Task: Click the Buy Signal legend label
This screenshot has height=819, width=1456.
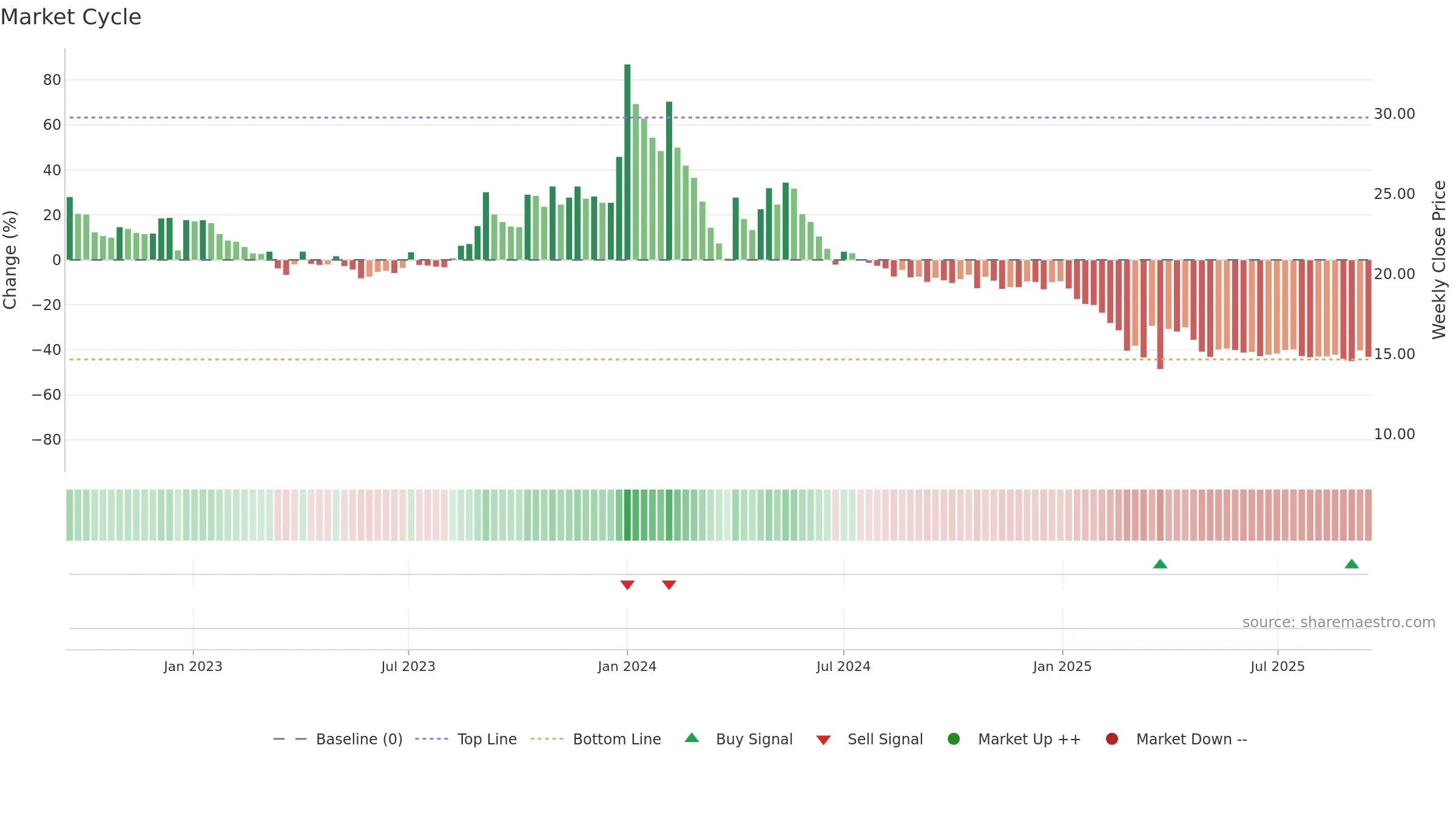Action: (x=754, y=739)
